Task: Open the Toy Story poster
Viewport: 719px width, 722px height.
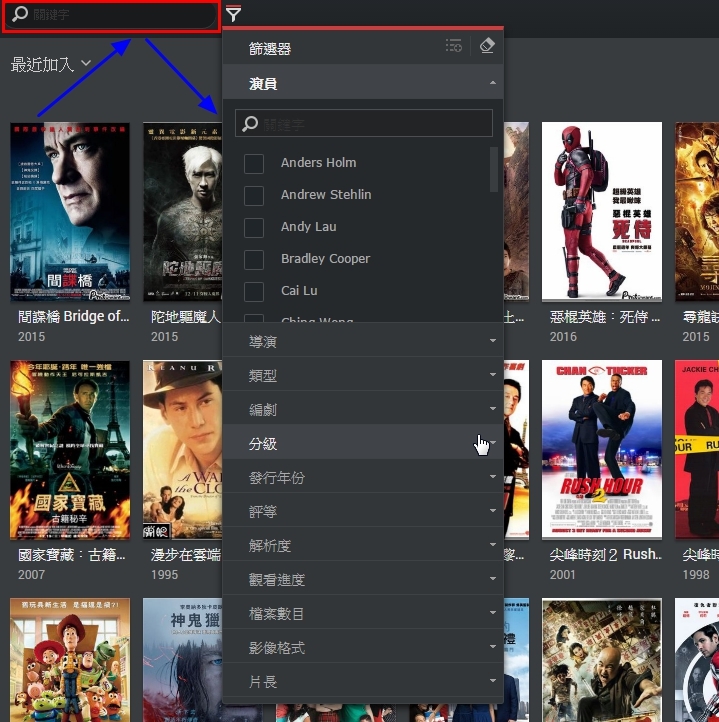Action: pyautogui.click(x=70, y=660)
